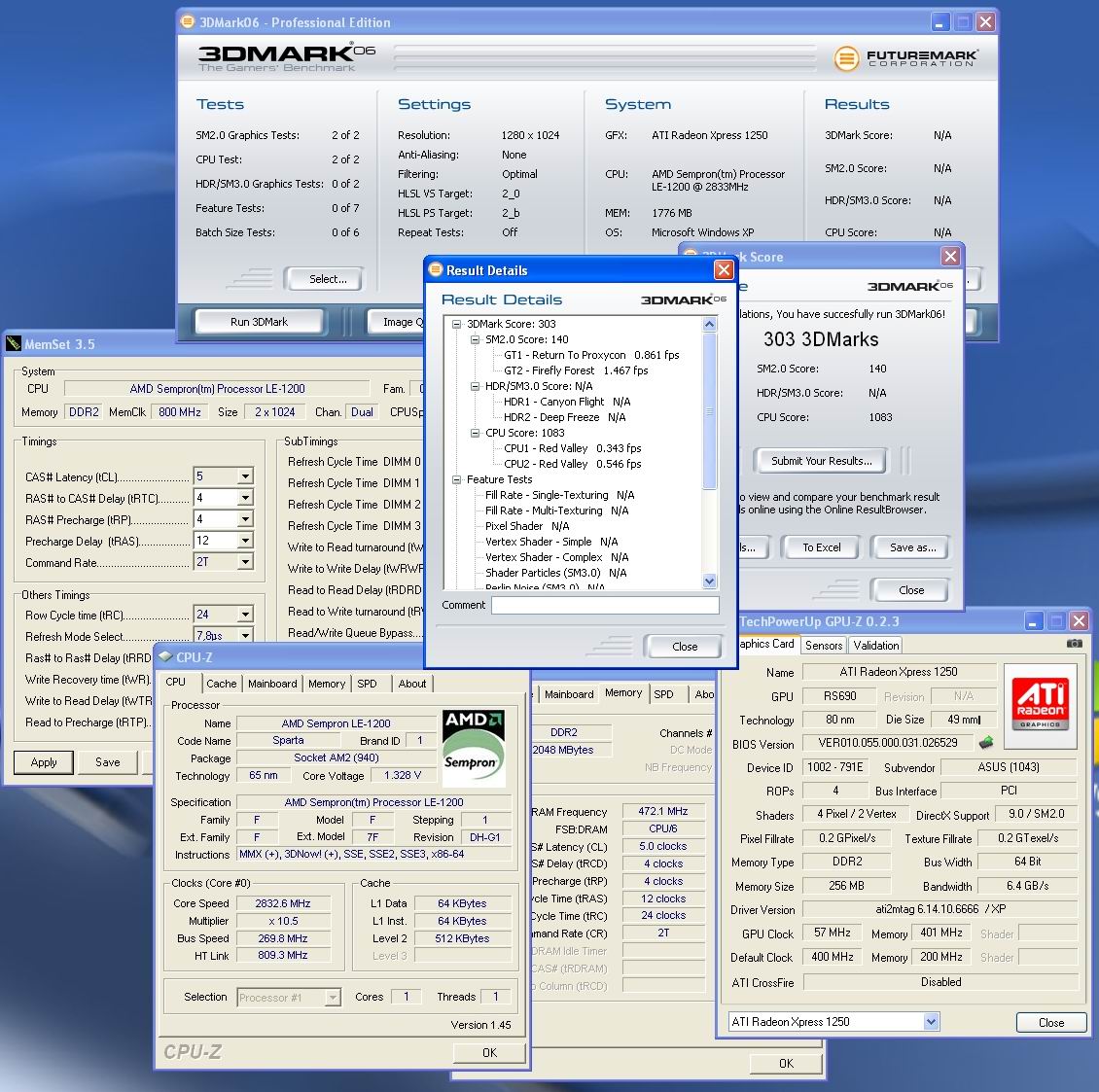The image size is (1099, 1092).
Task: Collapse the SM2.0 Score: 140 node
Action: click(476, 339)
